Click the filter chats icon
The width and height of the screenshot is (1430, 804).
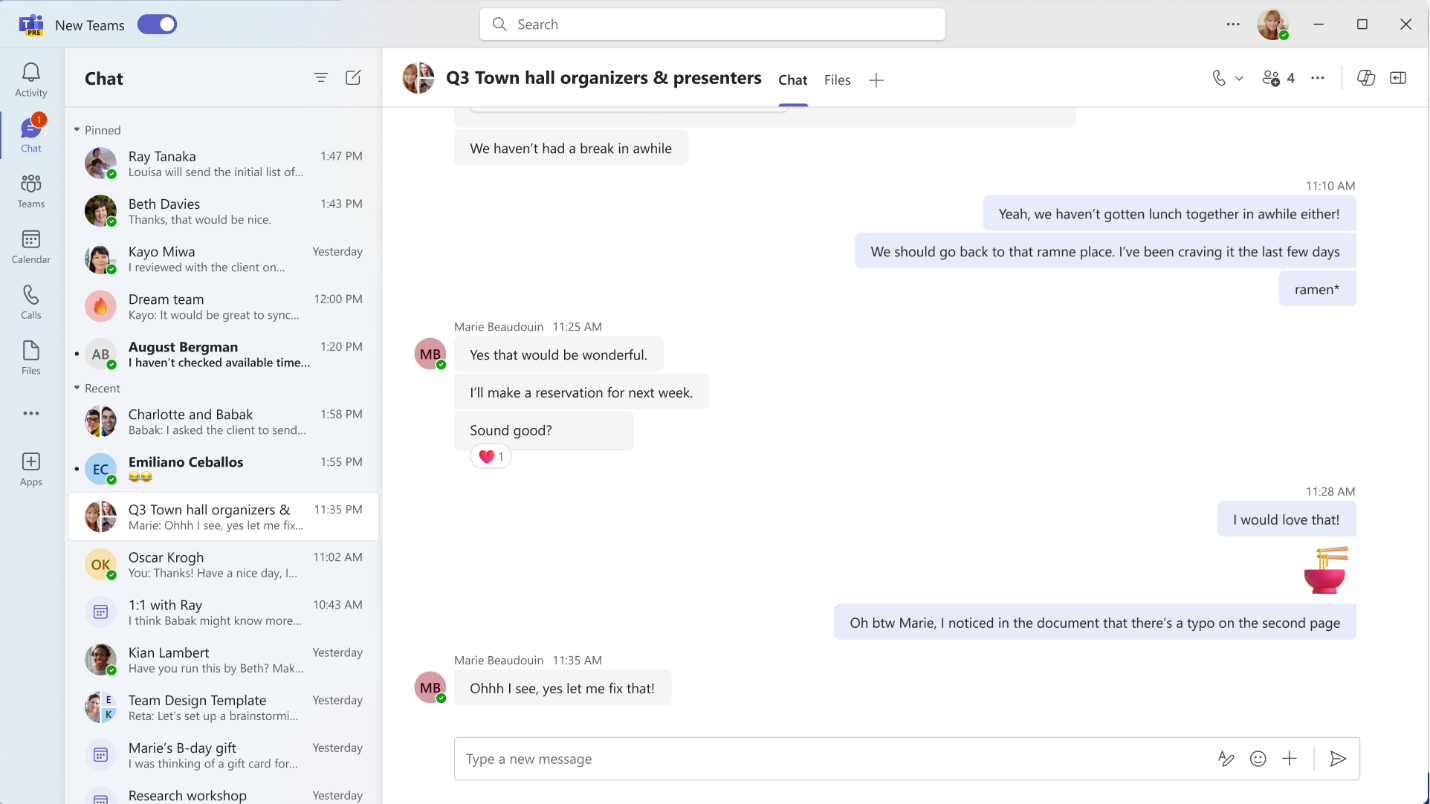[x=321, y=78]
